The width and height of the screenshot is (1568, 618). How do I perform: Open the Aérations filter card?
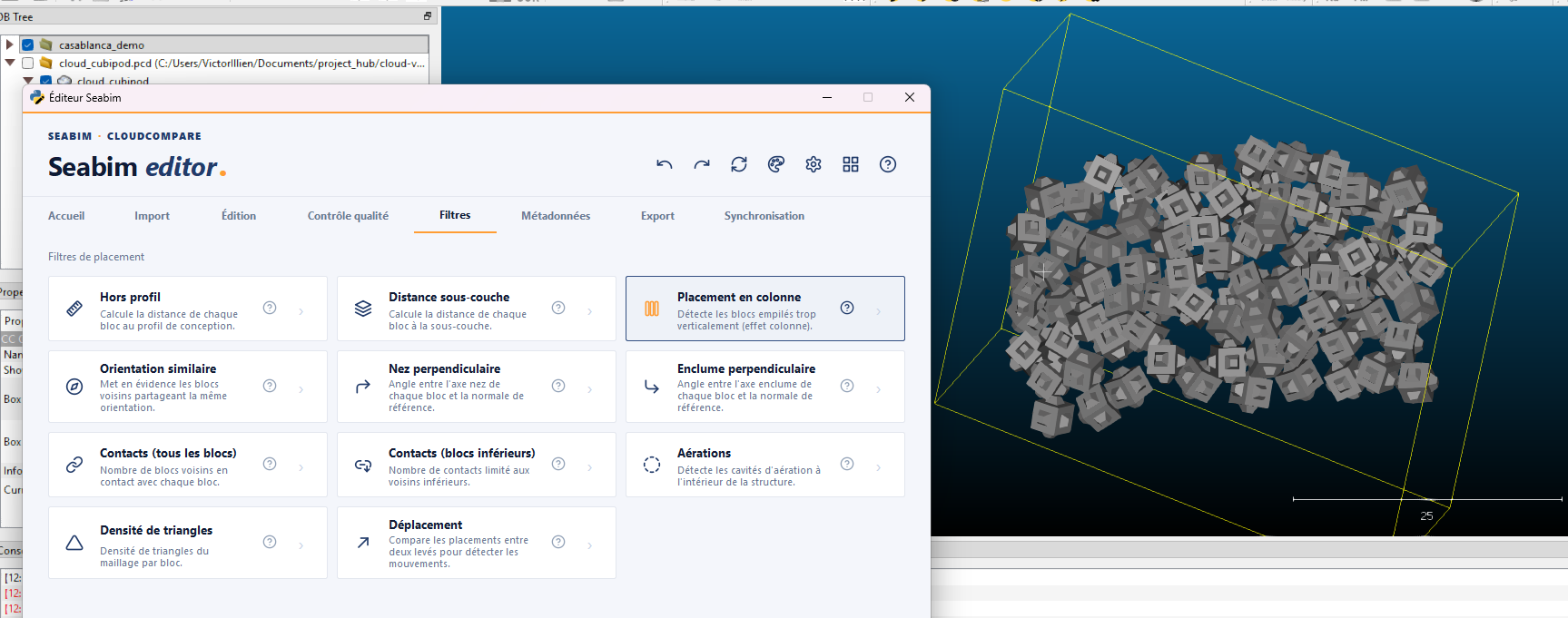[x=765, y=465]
